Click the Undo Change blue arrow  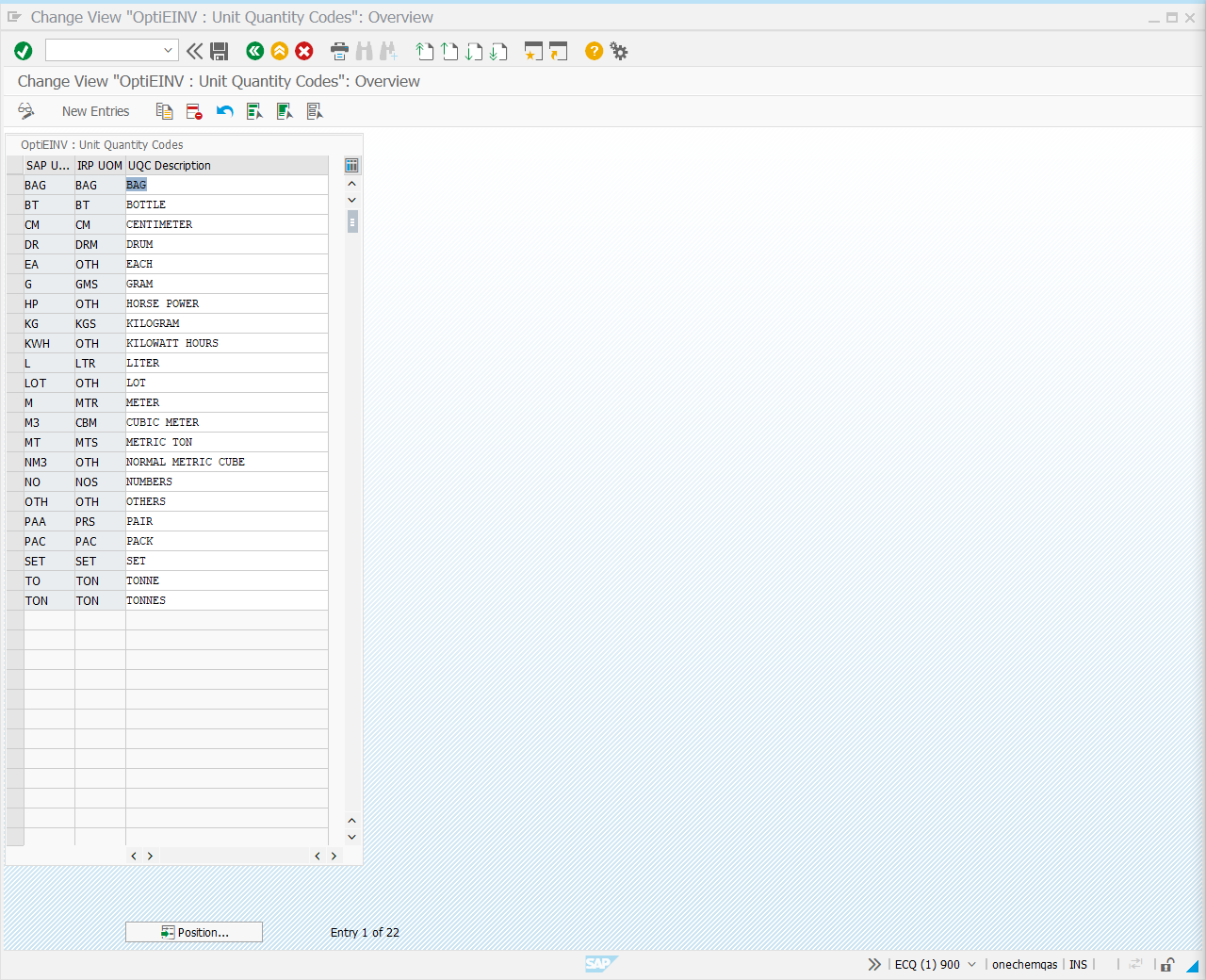point(224,111)
